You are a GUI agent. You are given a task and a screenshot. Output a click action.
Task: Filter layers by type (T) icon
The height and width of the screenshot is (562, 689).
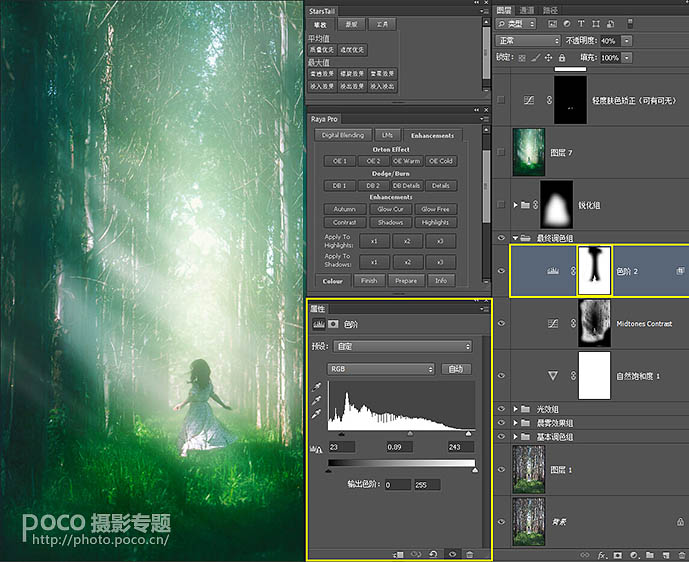pyautogui.click(x=581, y=24)
